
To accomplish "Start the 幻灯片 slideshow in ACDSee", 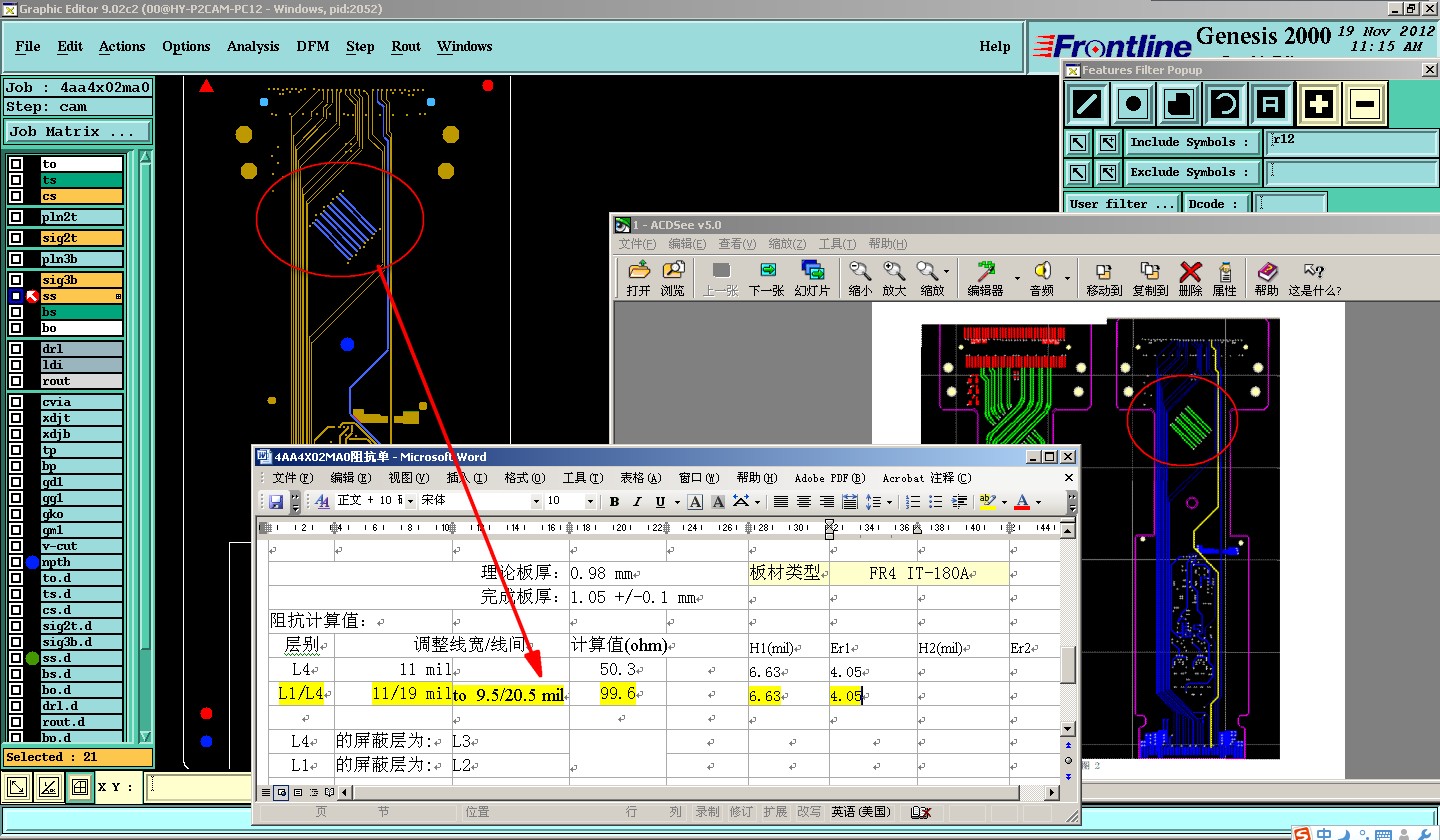I will coord(812,278).
